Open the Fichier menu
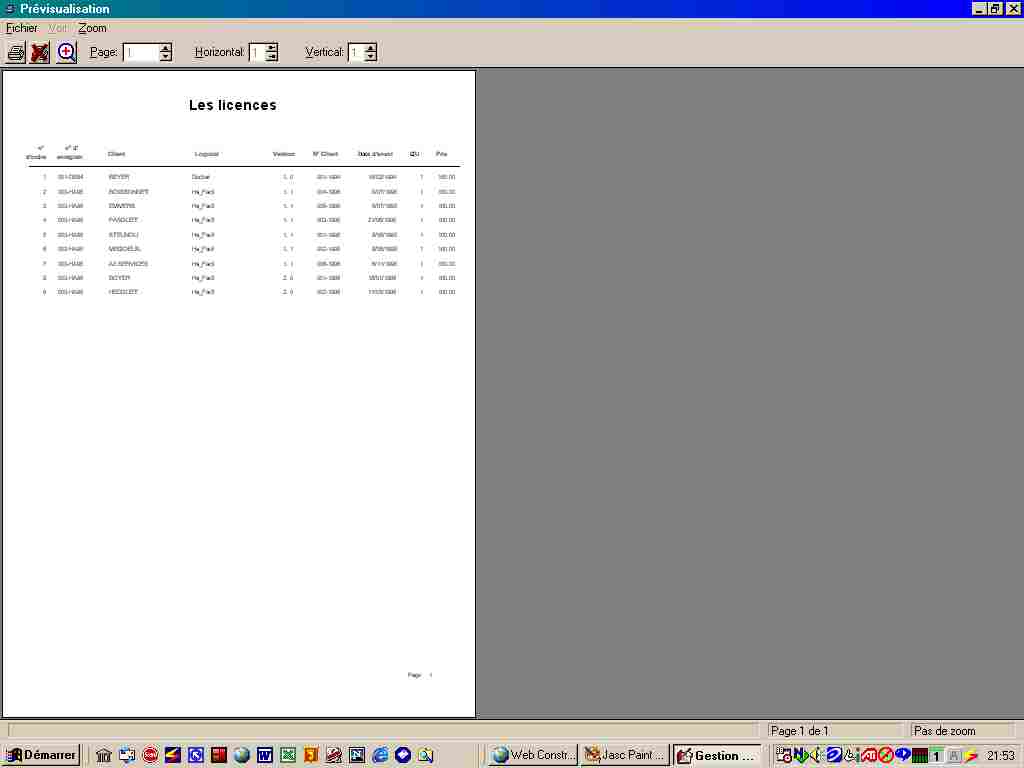1024x768 pixels. (x=22, y=28)
